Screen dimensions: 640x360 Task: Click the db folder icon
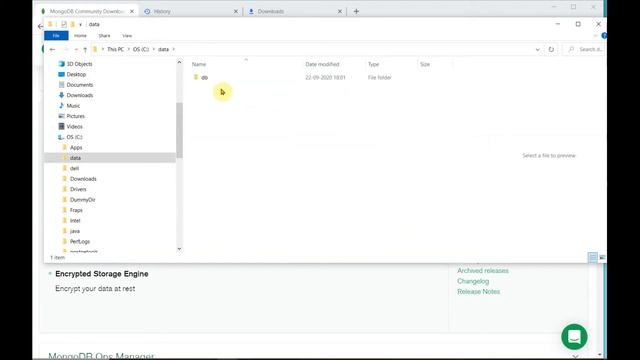pos(196,77)
